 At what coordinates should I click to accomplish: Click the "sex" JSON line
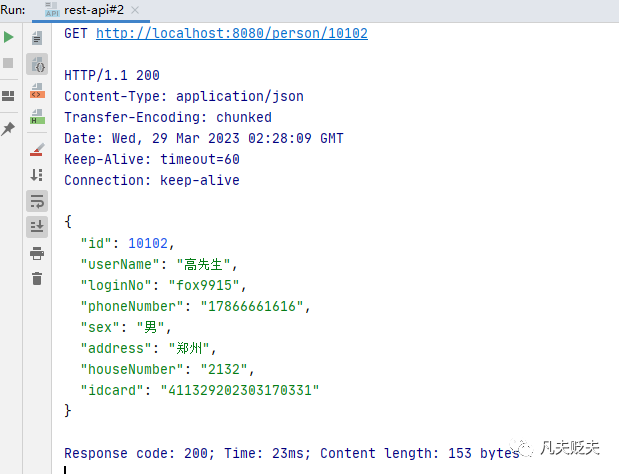126,328
